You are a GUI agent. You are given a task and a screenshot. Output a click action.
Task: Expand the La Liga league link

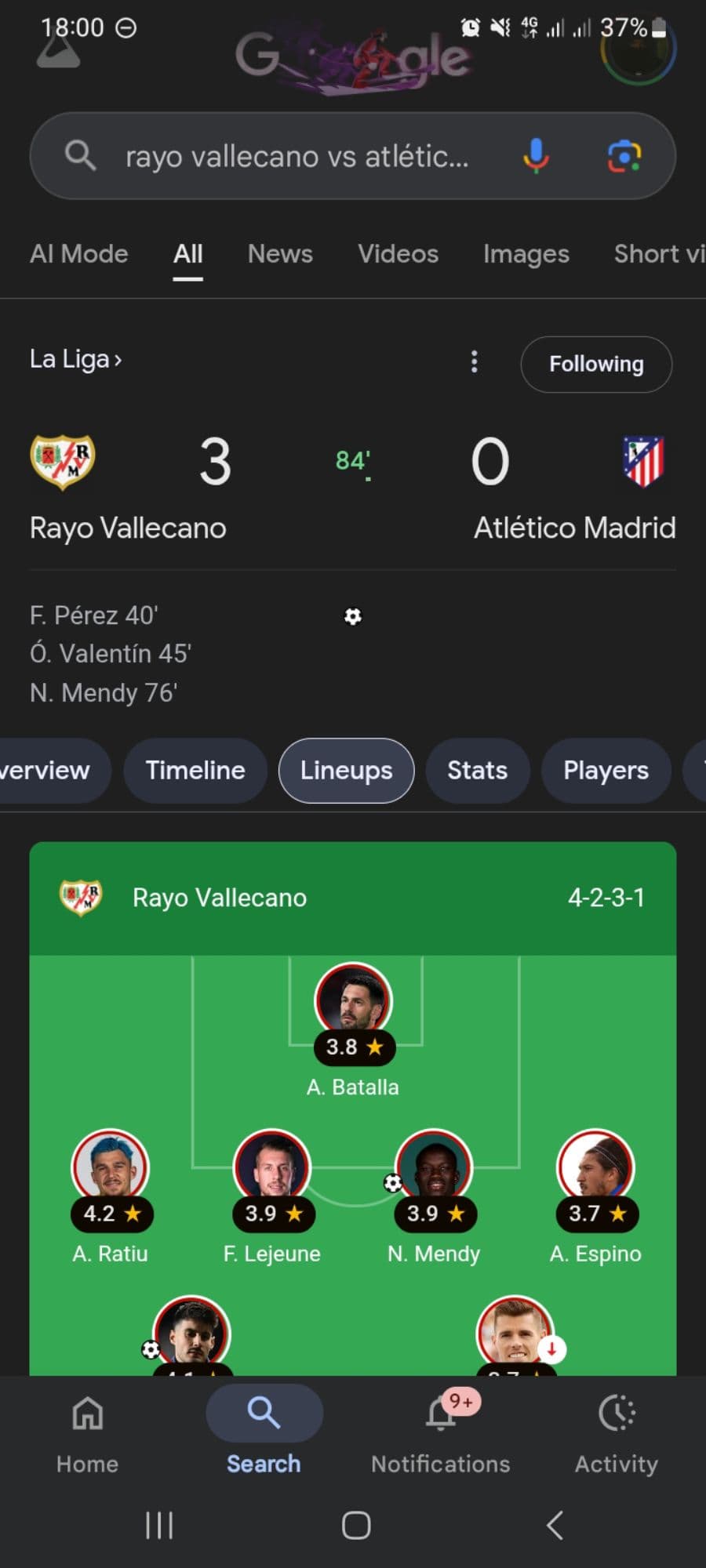[75, 359]
